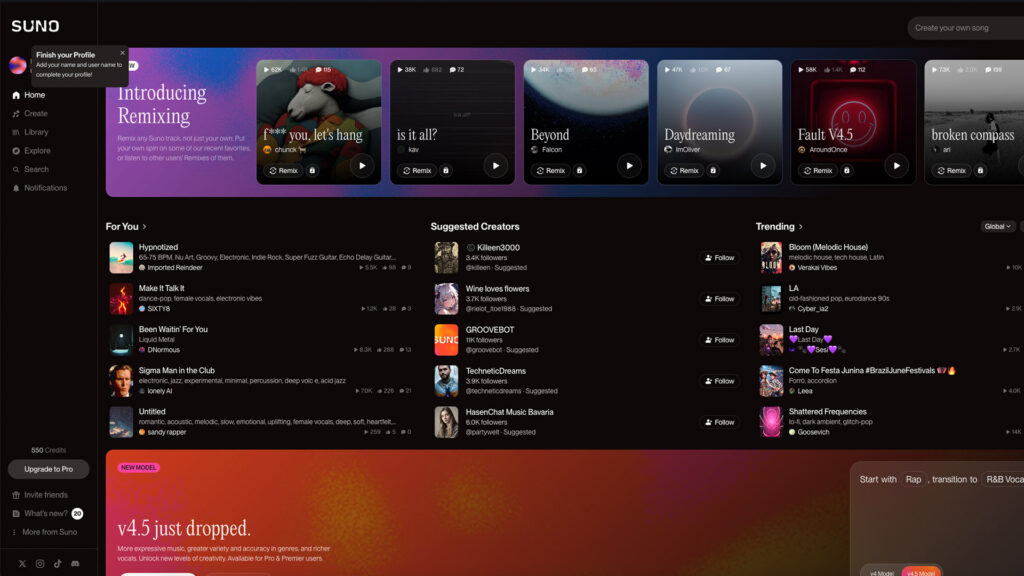Click bookmark icon on 'Fault V4.5' card
1024x576 pixels.
846,170
